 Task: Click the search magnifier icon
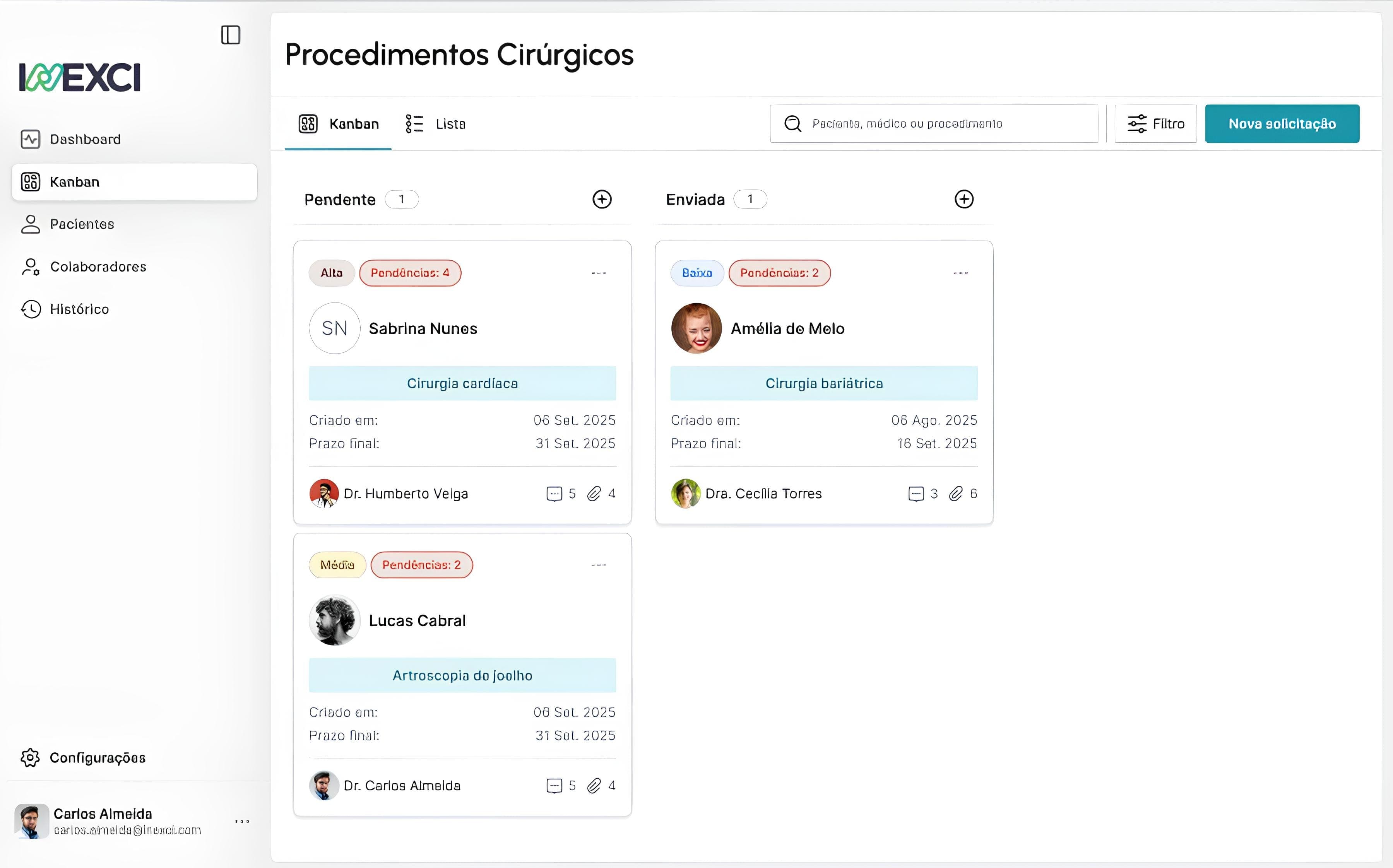click(x=793, y=123)
